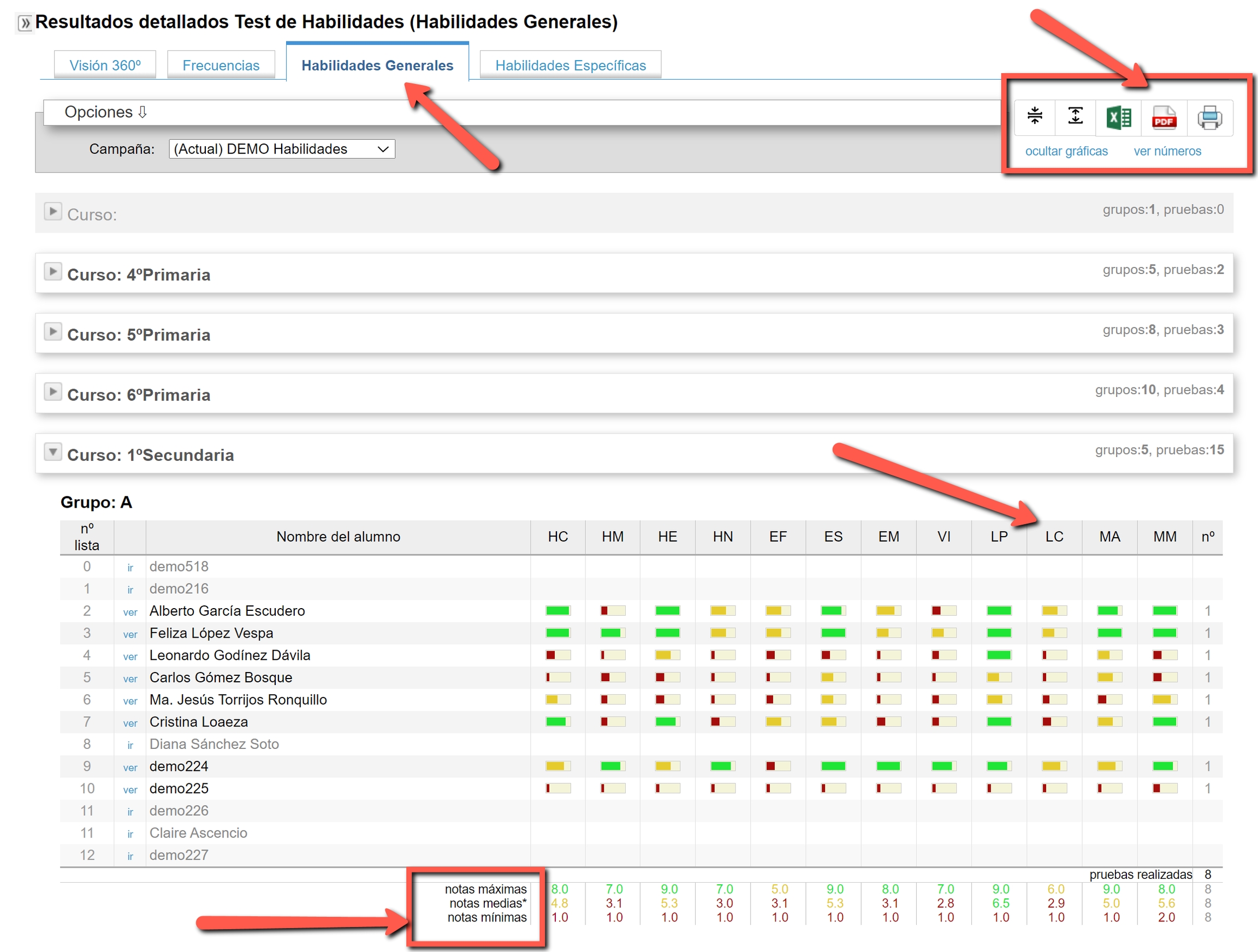
Task: Open the Habilidades Específicas tab
Action: coord(571,66)
